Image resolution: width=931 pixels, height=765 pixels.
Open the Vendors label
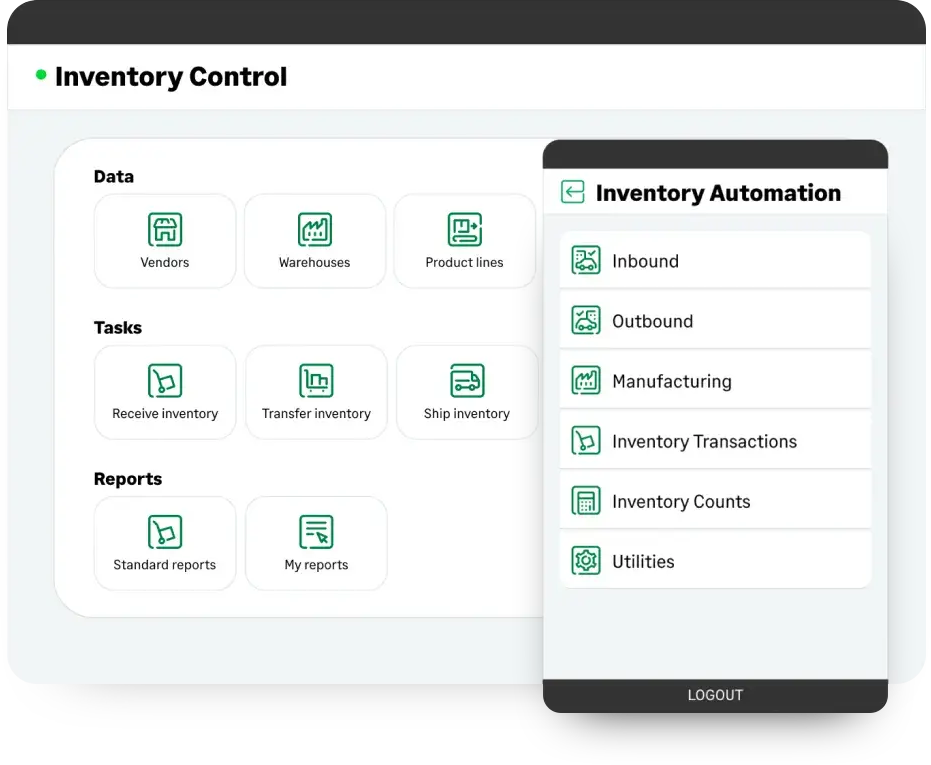point(164,263)
